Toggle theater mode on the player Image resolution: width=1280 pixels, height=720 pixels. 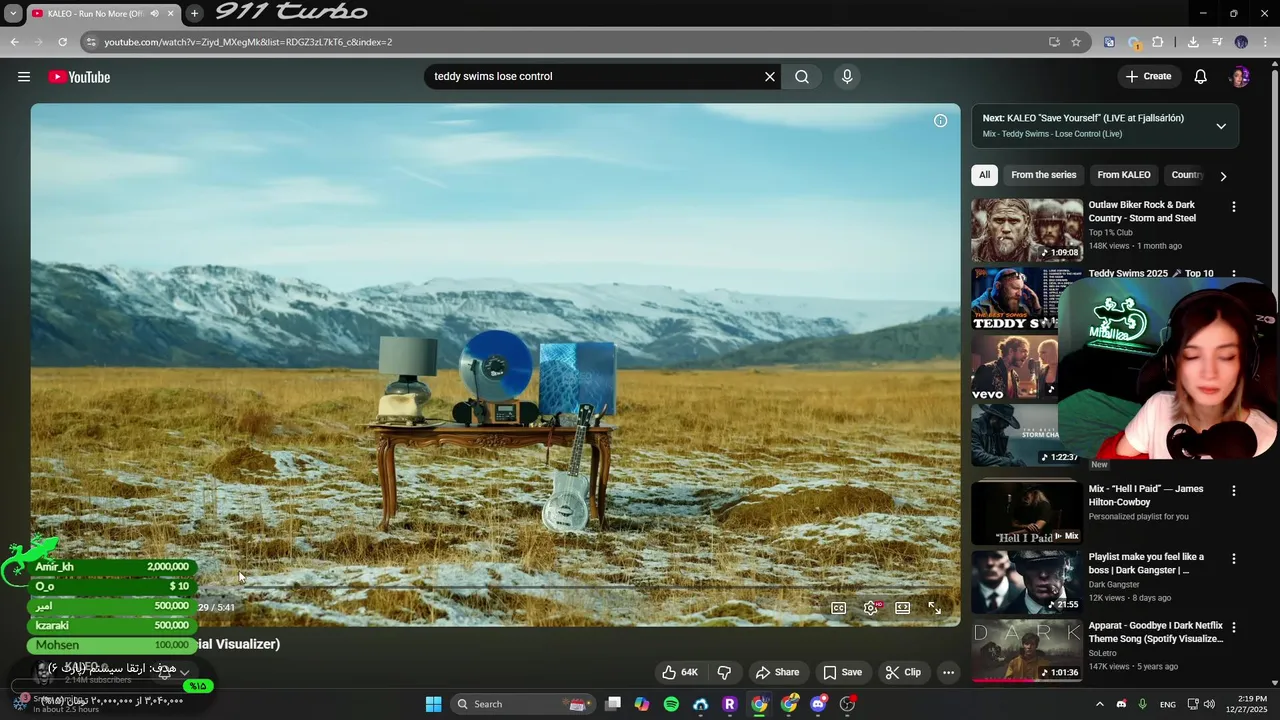click(x=903, y=608)
